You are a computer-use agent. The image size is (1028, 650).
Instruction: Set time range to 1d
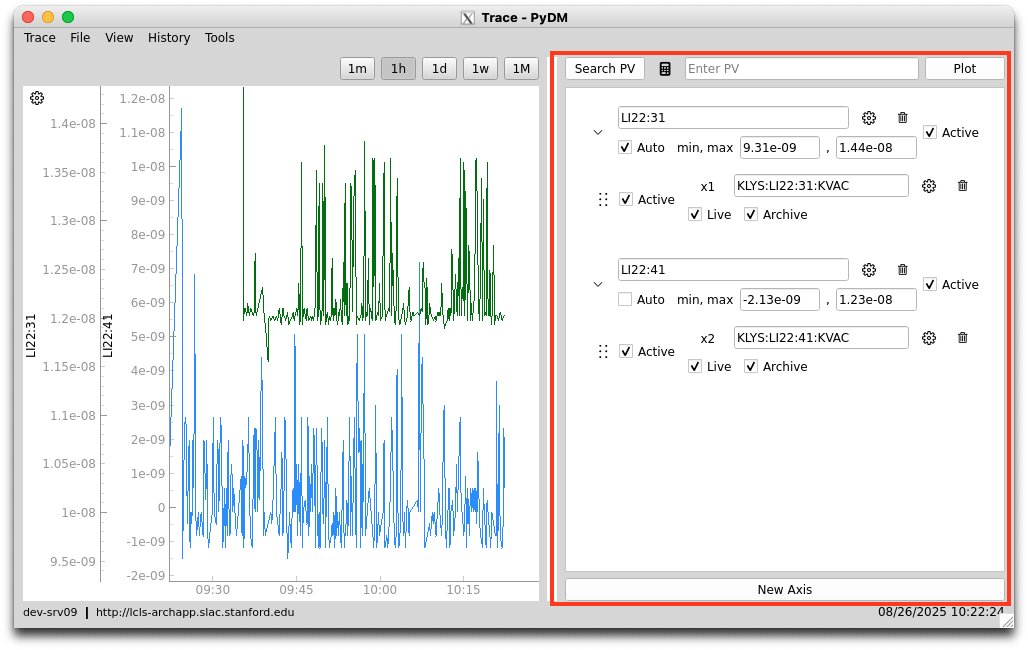click(x=439, y=69)
